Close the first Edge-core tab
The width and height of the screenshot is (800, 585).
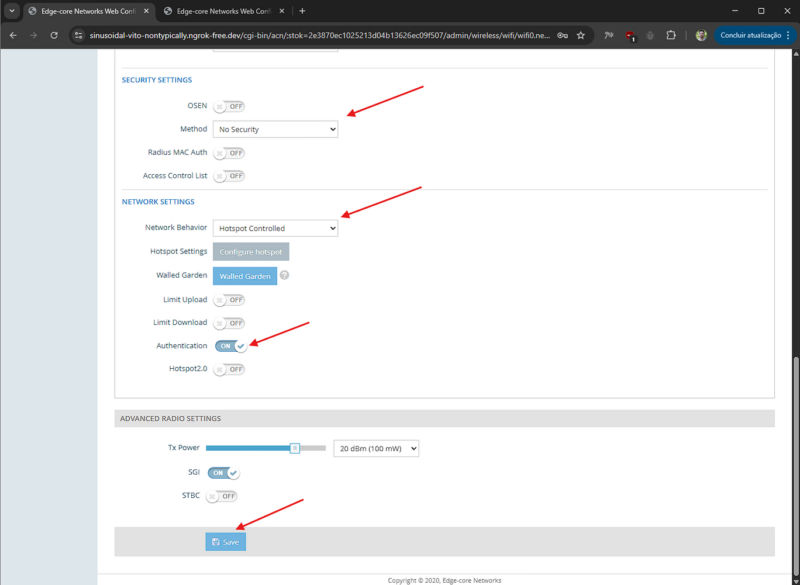[x=146, y=11]
